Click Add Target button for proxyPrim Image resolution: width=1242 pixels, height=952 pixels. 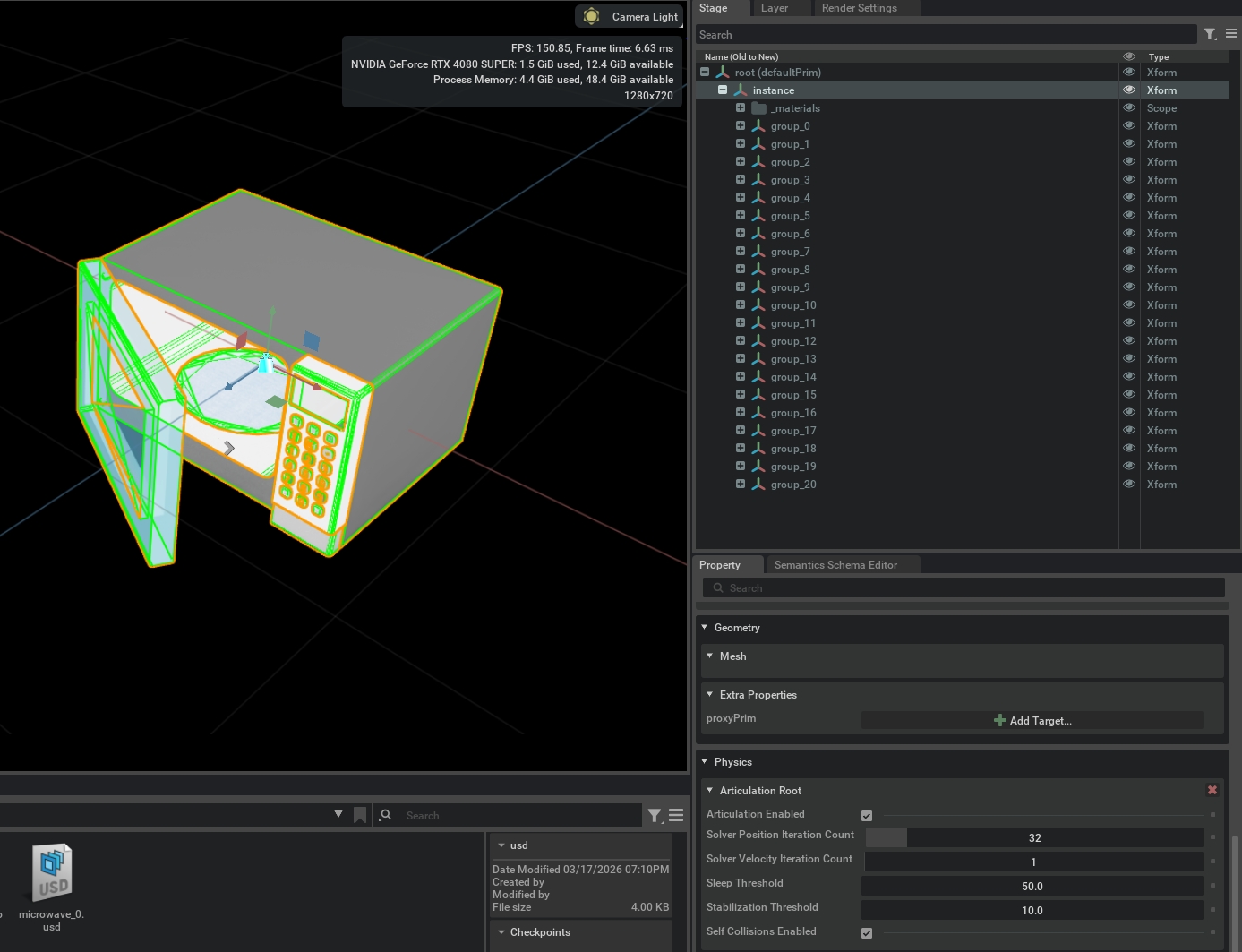click(x=1032, y=721)
